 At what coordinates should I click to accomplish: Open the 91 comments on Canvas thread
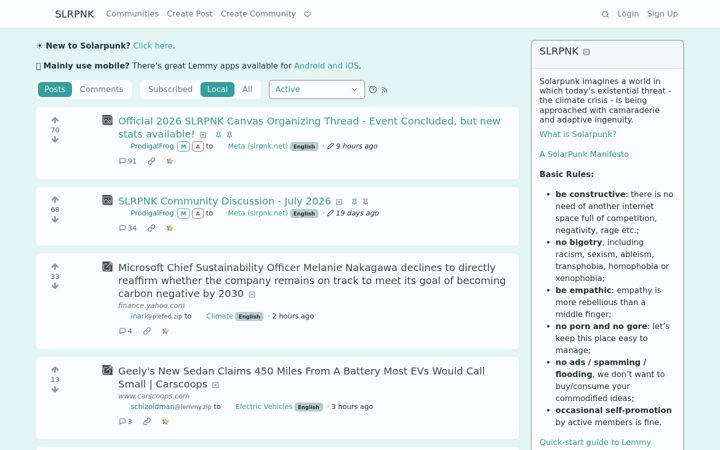[128, 161]
